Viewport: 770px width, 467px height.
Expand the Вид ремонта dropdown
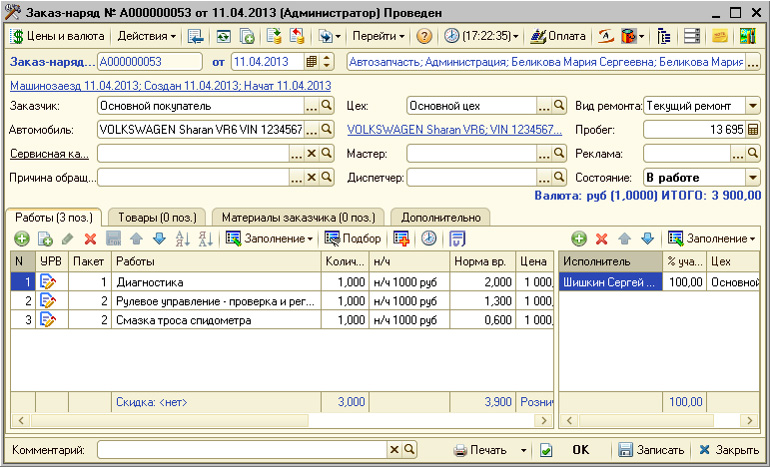tap(753, 106)
